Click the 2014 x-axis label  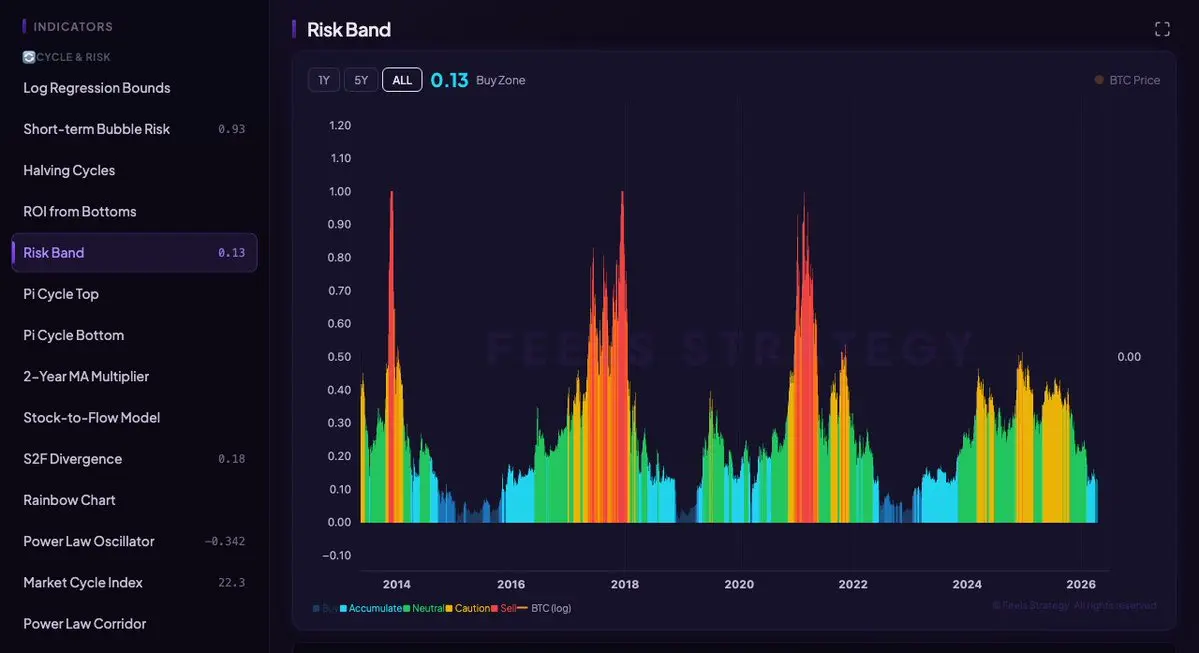[396, 584]
